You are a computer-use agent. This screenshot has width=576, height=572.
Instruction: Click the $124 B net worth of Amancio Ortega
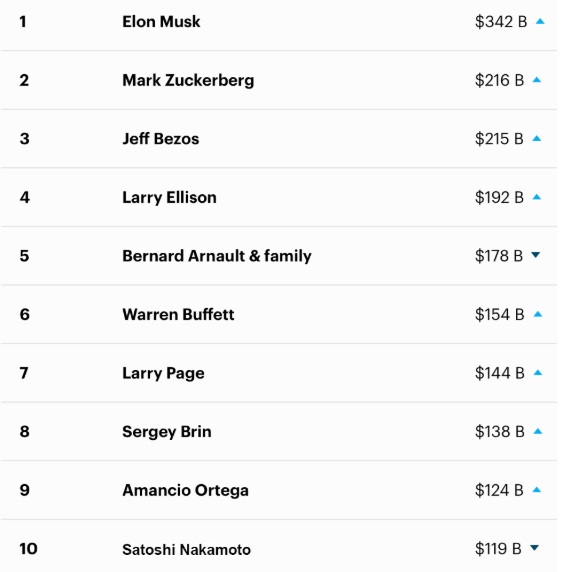(499, 490)
